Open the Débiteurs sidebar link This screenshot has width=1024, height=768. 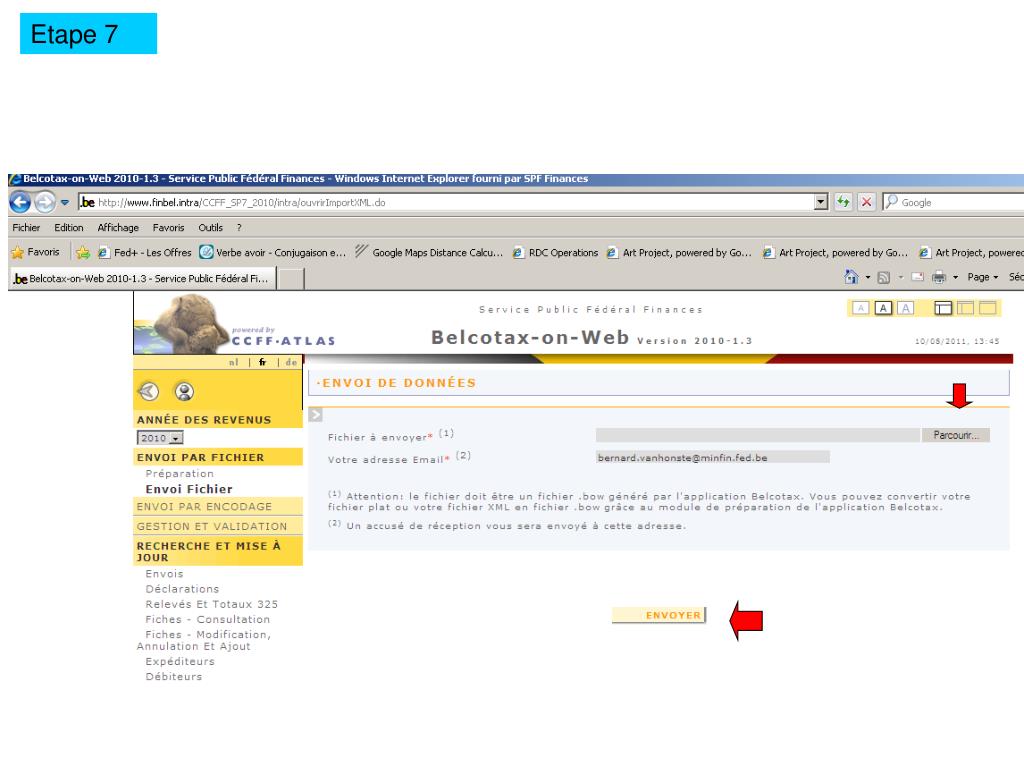(x=174, y=677)
